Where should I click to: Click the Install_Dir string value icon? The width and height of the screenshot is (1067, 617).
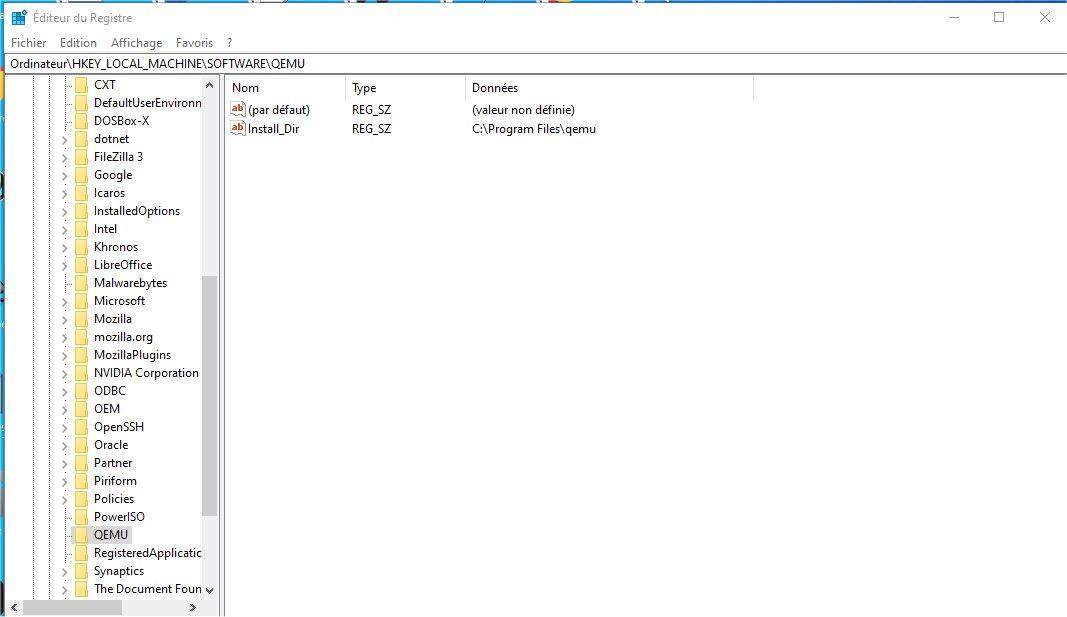(238, 128)
